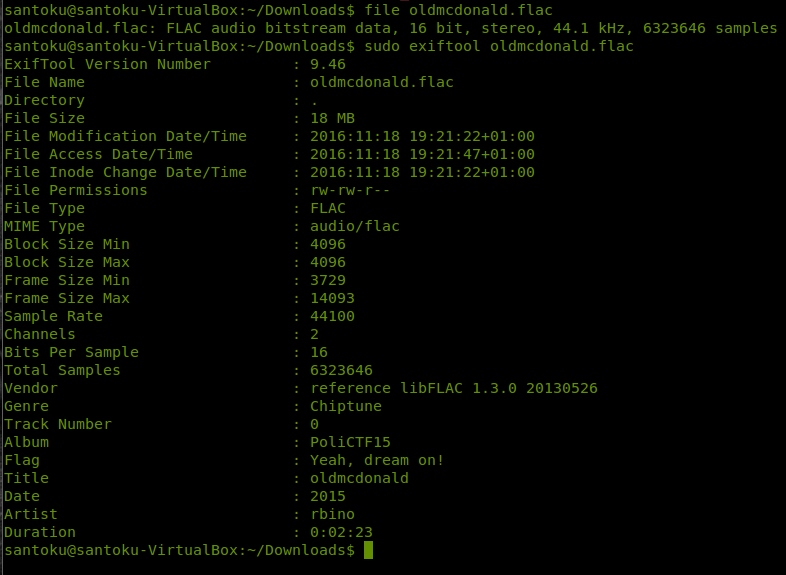Image resolution: width=786 pixels, height=575 pixels.
Task: Click the "Yeah, dream on!" flag value
Action: click(x=377, y=460)
